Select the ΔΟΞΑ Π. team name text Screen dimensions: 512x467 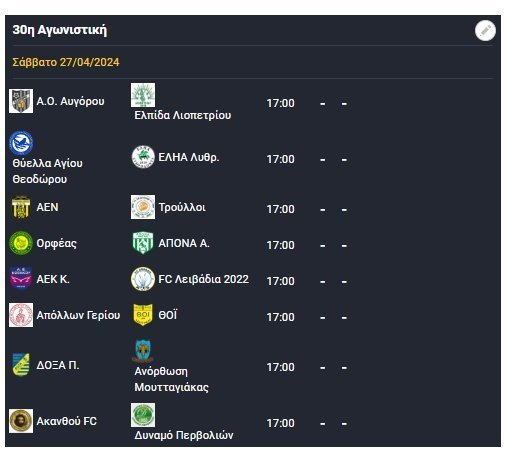pyautogui.click(x=58, y=365)
